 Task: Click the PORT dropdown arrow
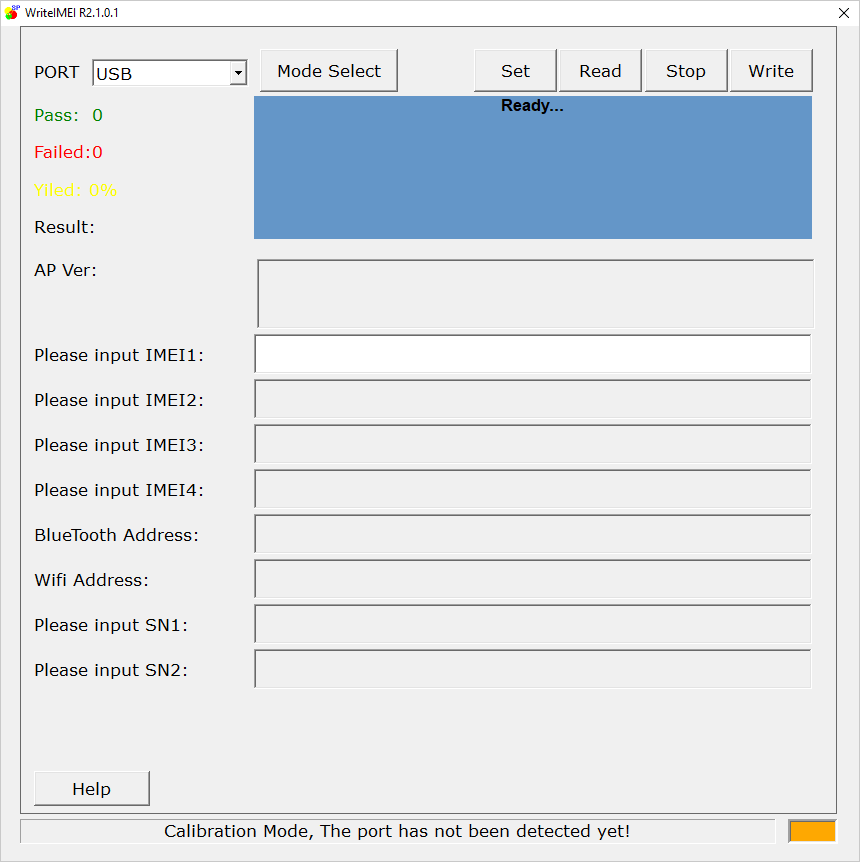coord(238,72)
